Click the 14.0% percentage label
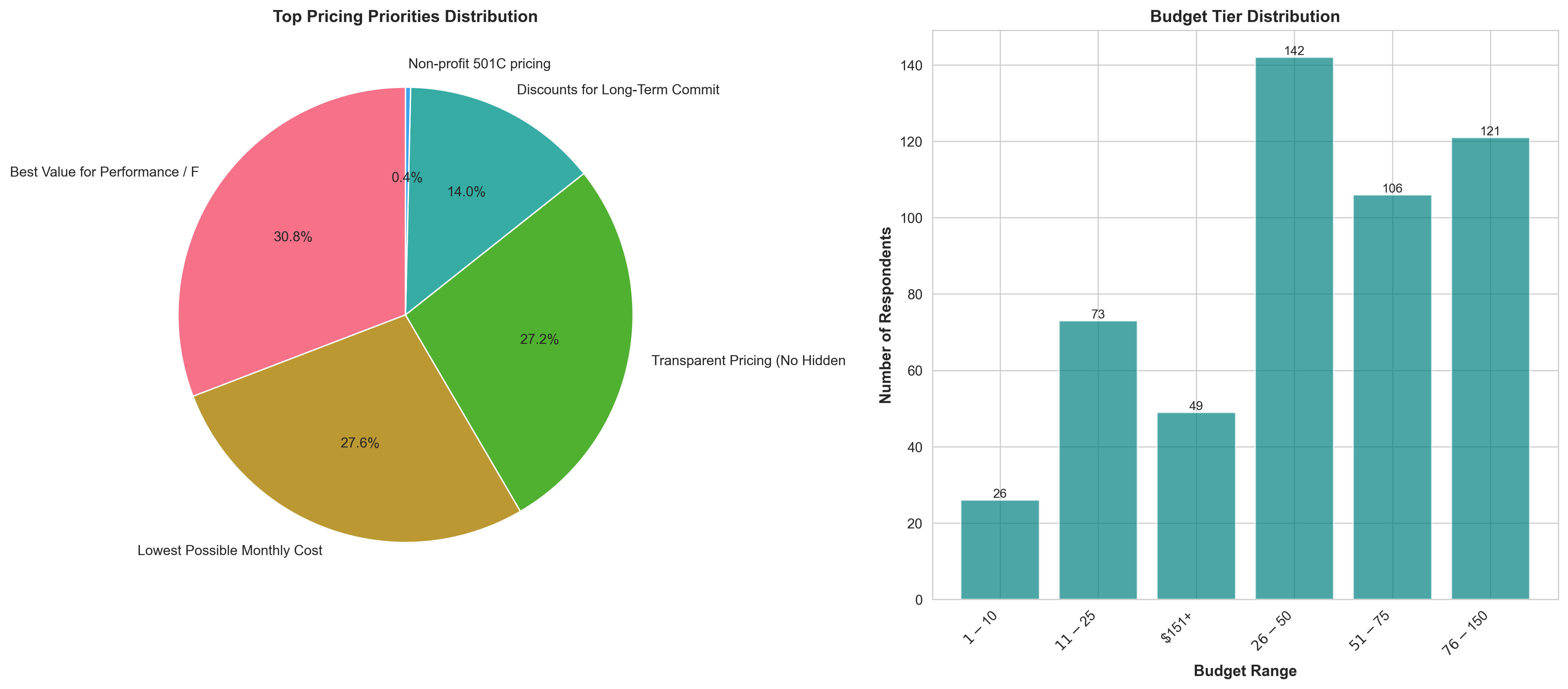Viewport: 1568px width, 689px height. pyautogui.click(x=468, y=191)
